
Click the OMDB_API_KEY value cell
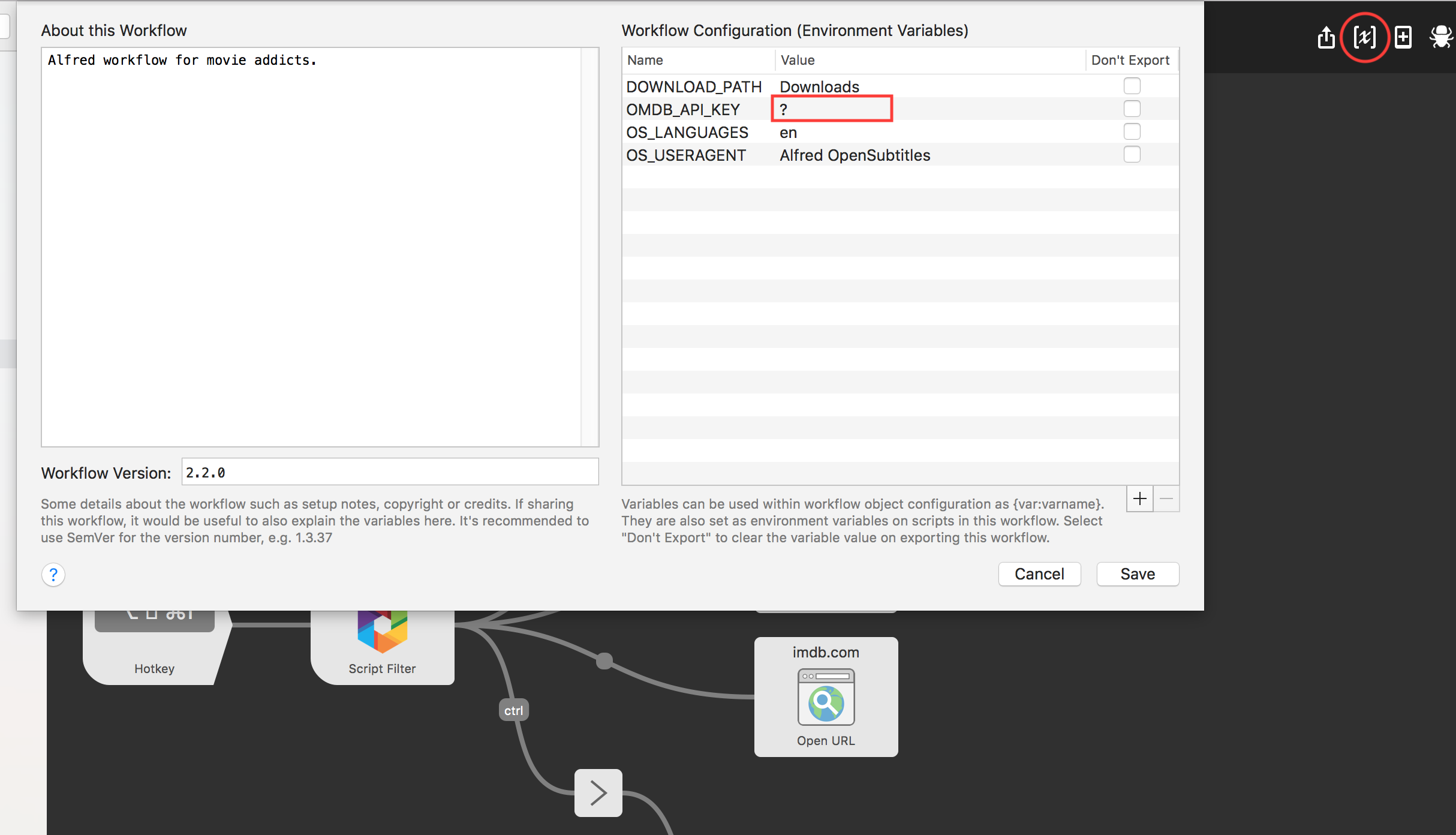pos(832,109)
